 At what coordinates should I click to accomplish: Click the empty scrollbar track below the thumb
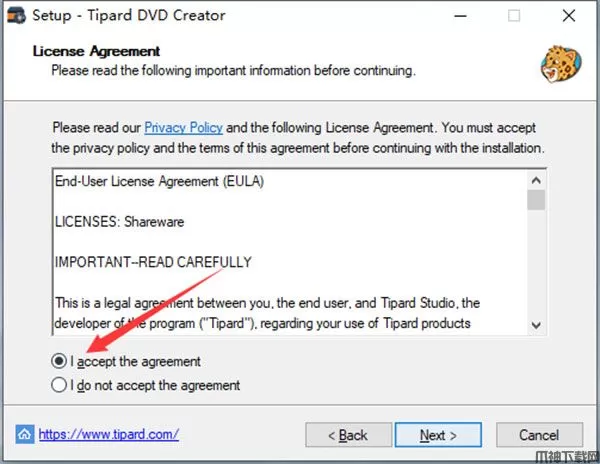[536, 263]
